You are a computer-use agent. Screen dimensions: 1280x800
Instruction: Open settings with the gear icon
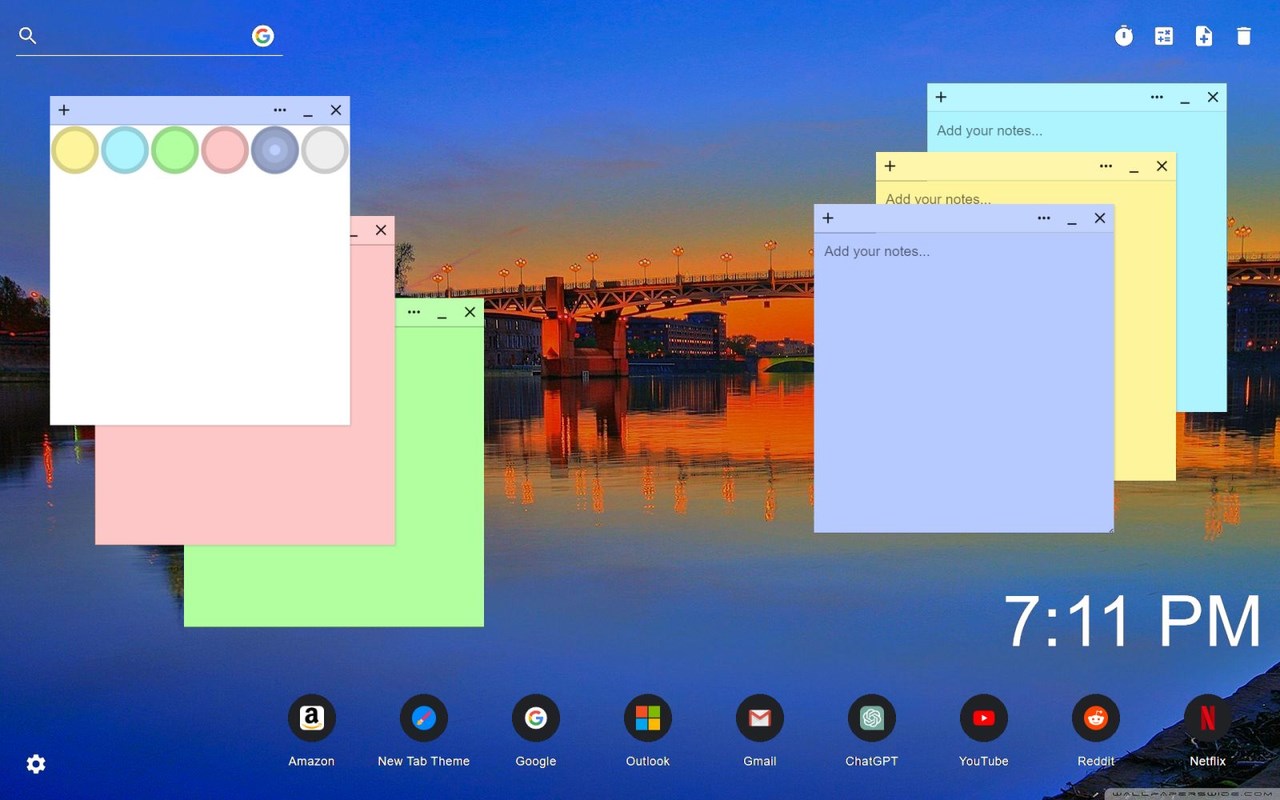point(36,764)
